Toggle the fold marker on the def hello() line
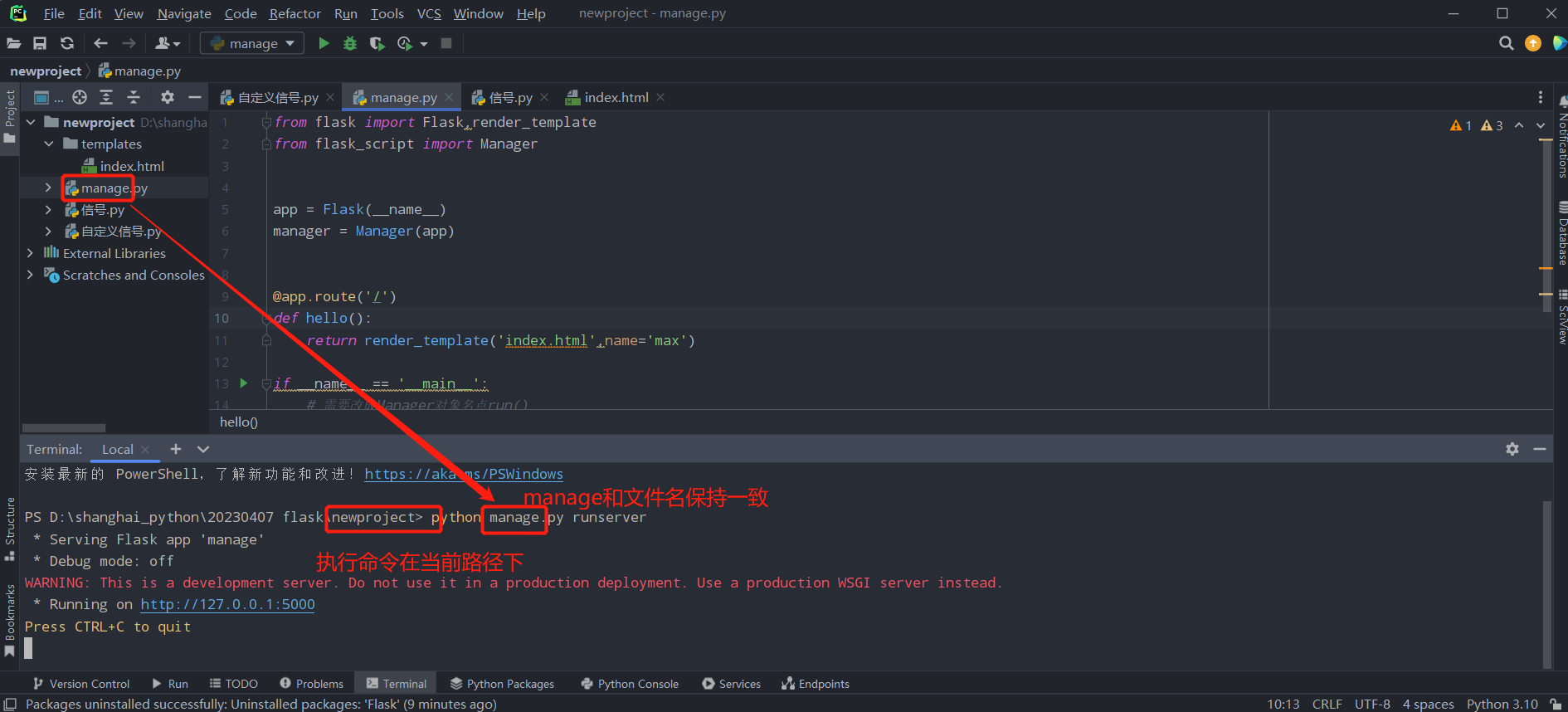Image resolution: width=1568 pixels, height=712 pixels. tap(267, 319)
